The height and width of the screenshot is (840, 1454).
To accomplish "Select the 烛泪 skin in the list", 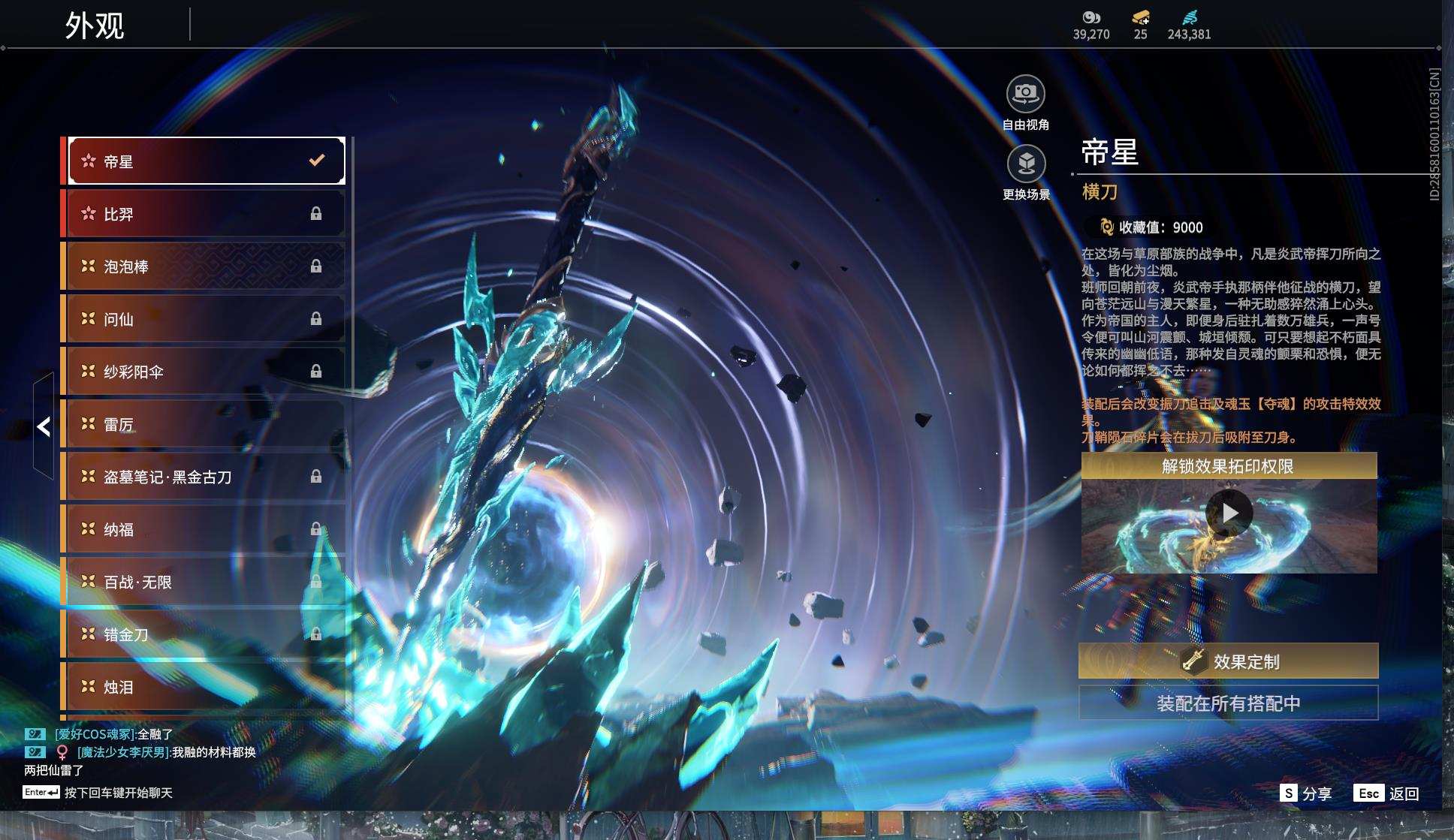I will pos(207,686).
